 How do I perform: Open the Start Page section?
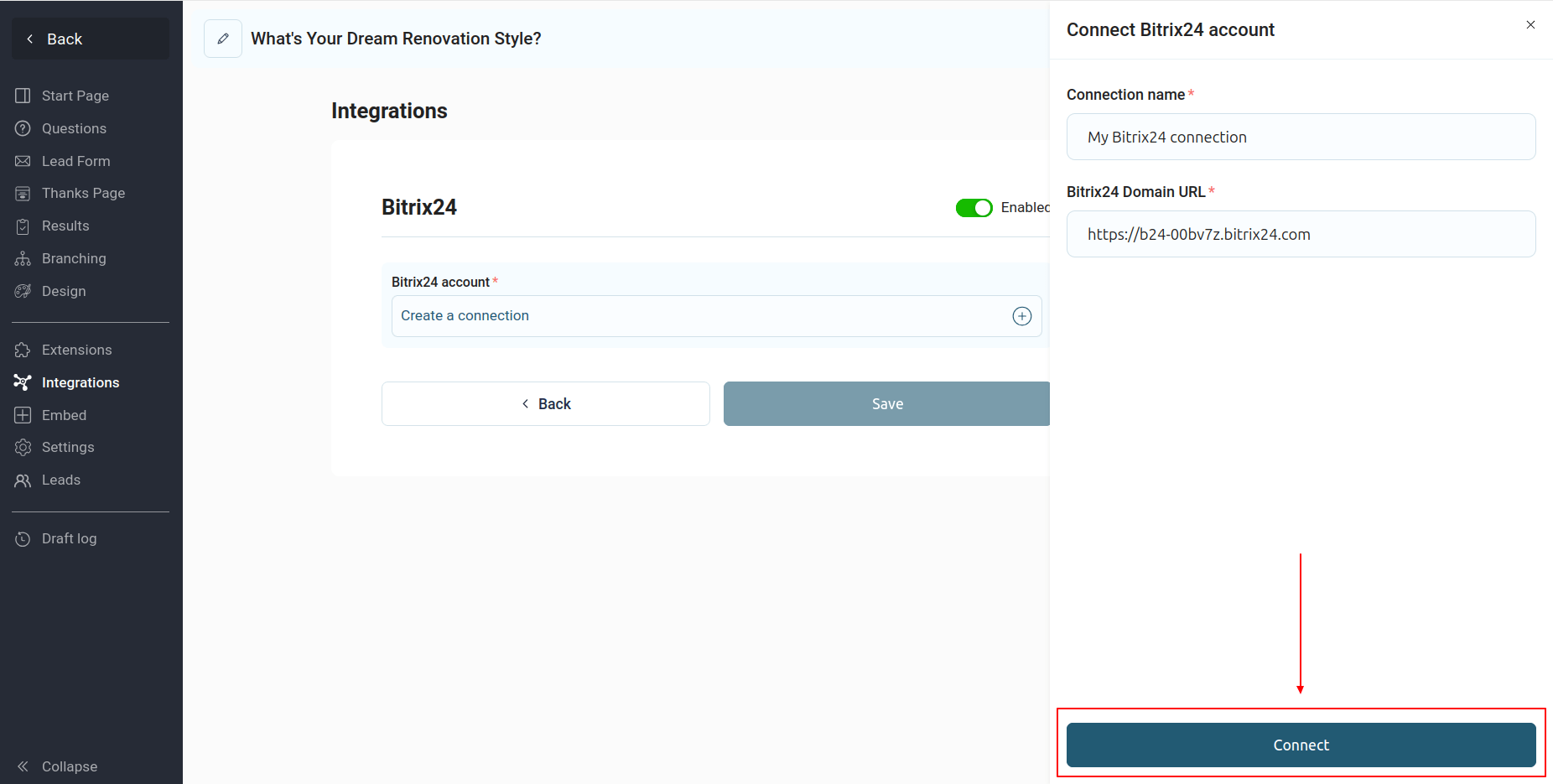tap(75, 96)
